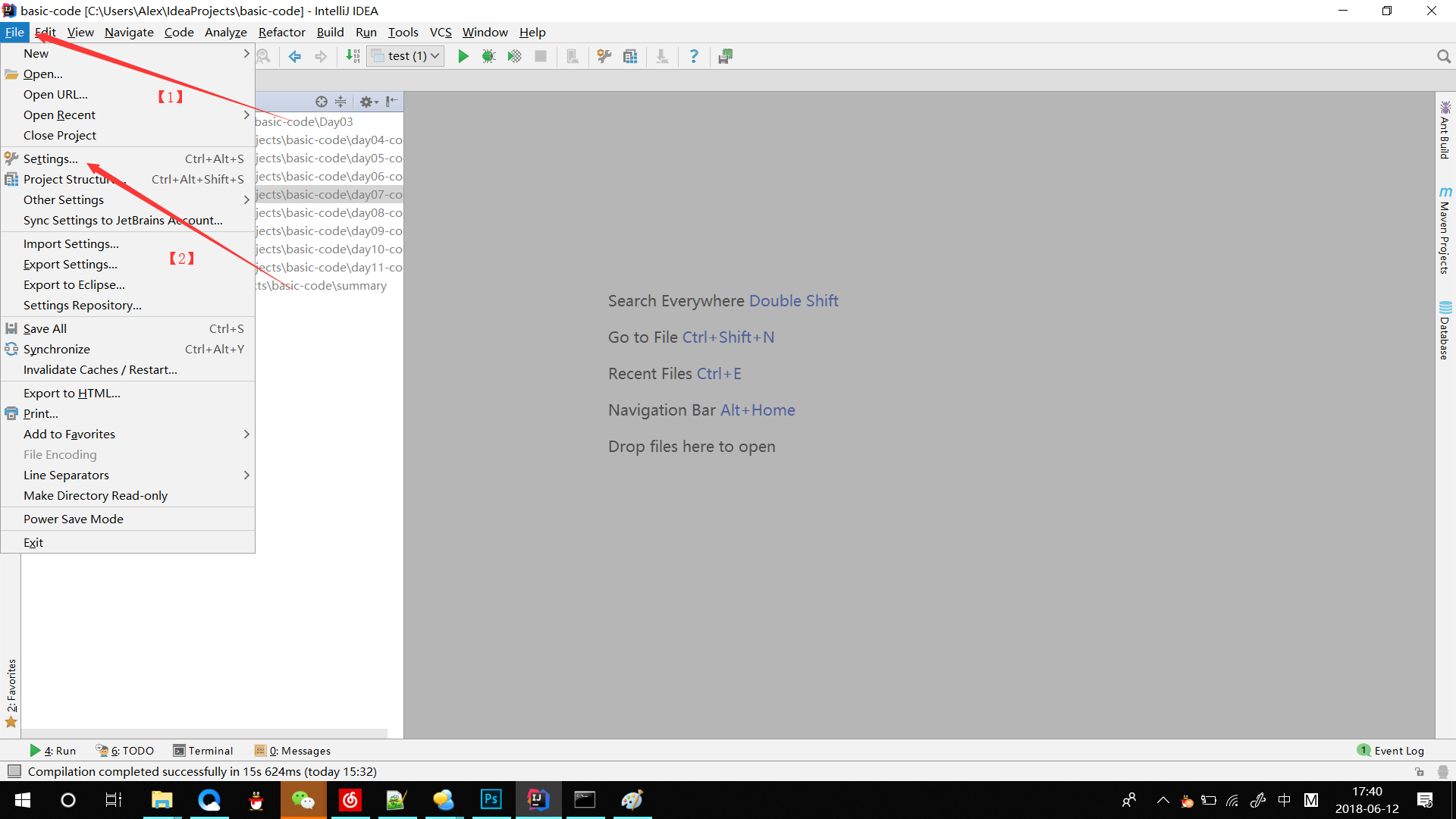
Task: Click the Help question mark icon
Action: click(693, 56)
